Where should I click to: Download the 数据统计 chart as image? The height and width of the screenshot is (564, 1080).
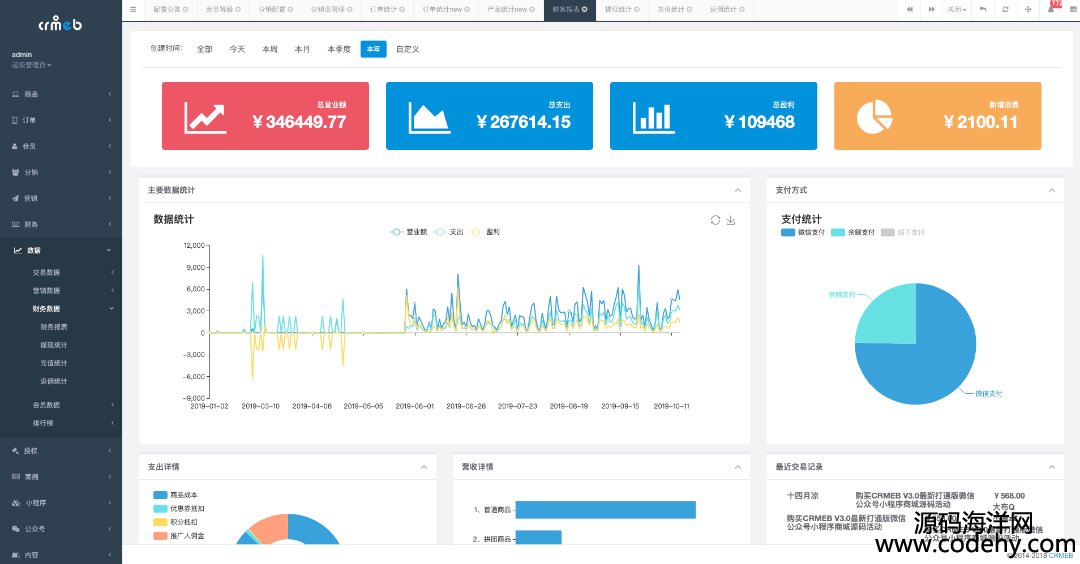pyautogui.click(x=731, y=220)
